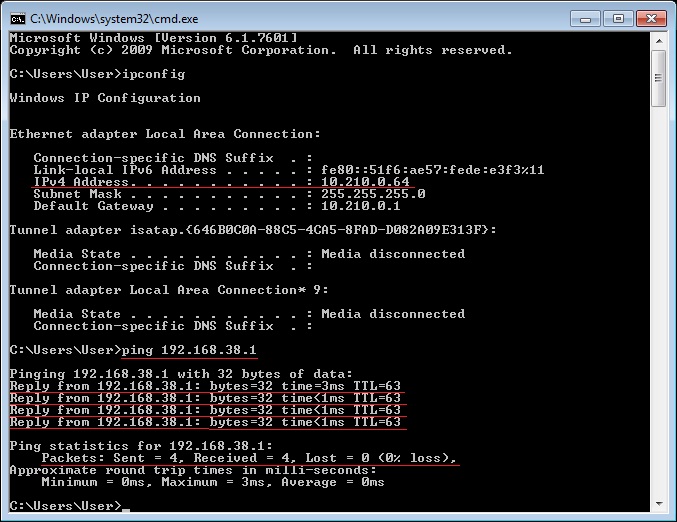Click the typed ping 192.168.38.1 command
The width and height of the screenshot is (677, 522).
pos(189,350)
